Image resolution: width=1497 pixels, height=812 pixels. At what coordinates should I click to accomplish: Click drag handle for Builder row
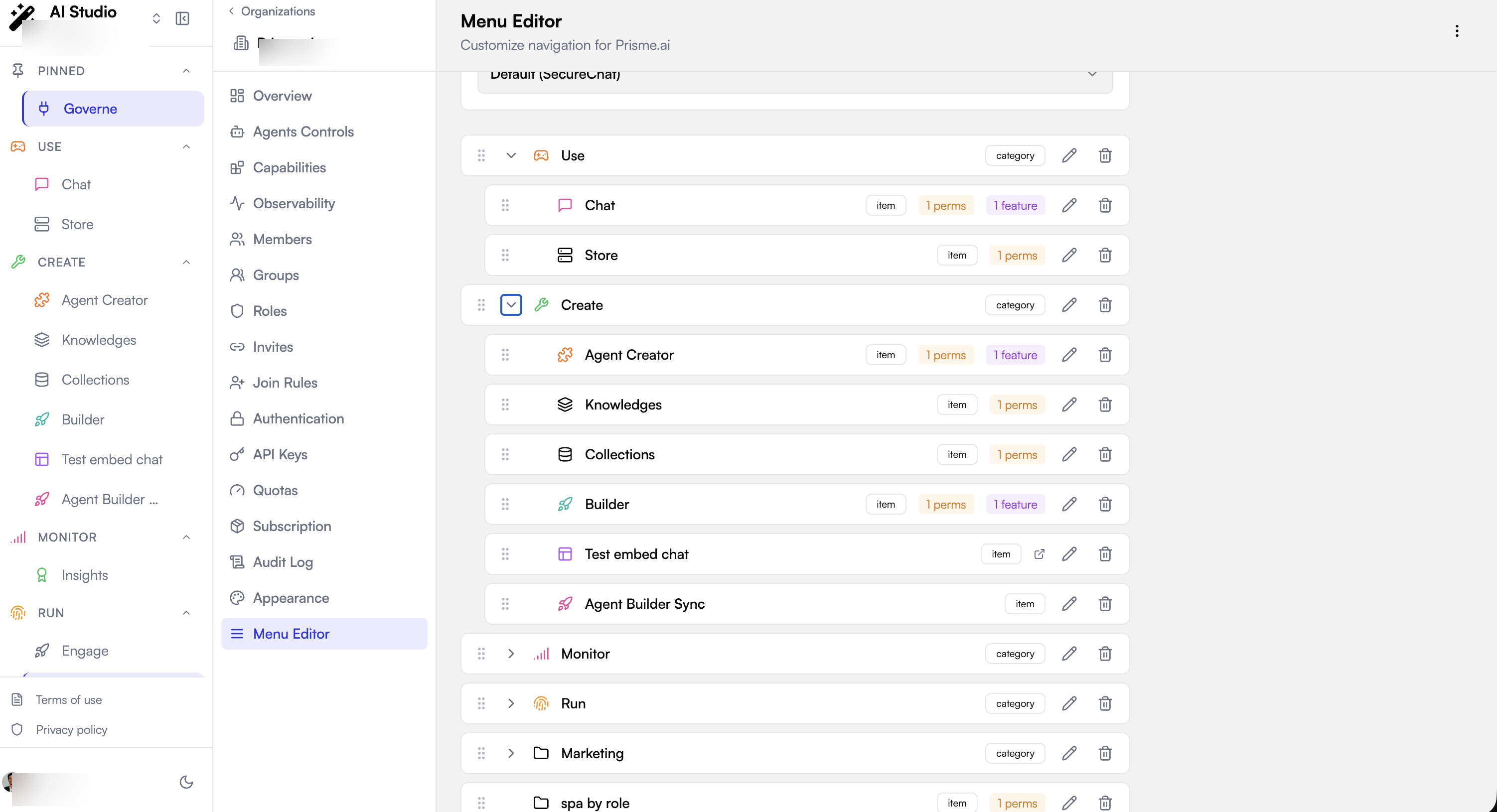tap(505, 504)
